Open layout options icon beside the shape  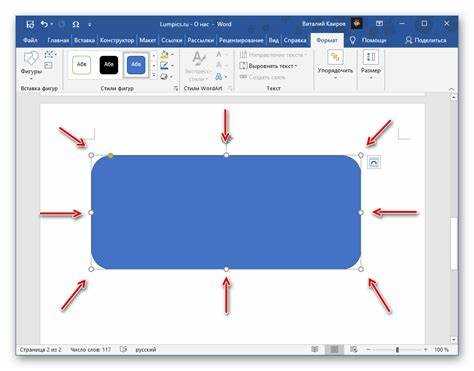pos(374,163)
